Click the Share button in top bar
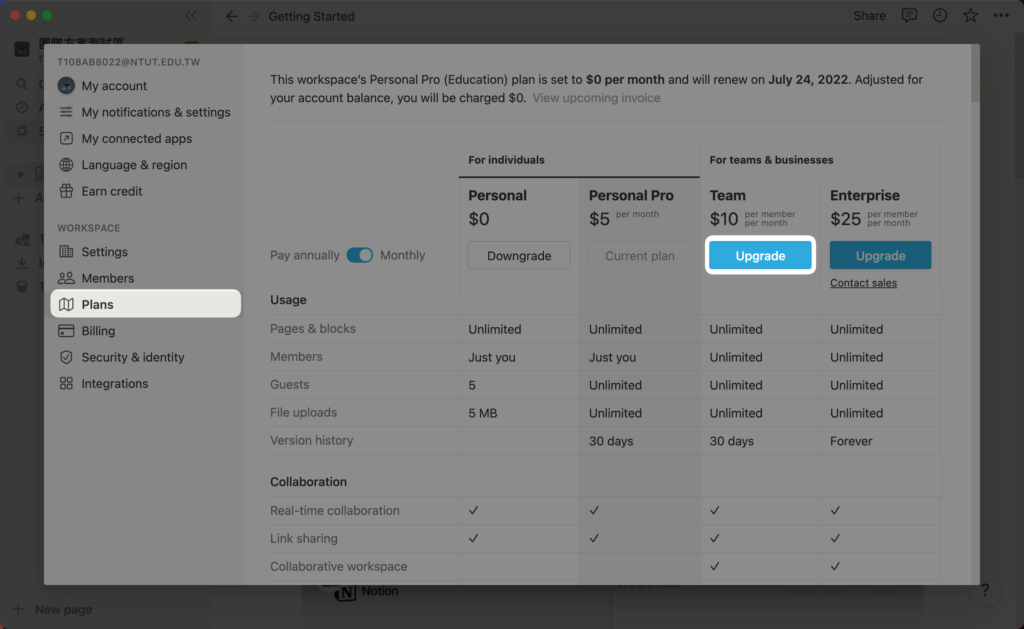1024x629 pixels. pyautogui.click(x=869, y=16)
